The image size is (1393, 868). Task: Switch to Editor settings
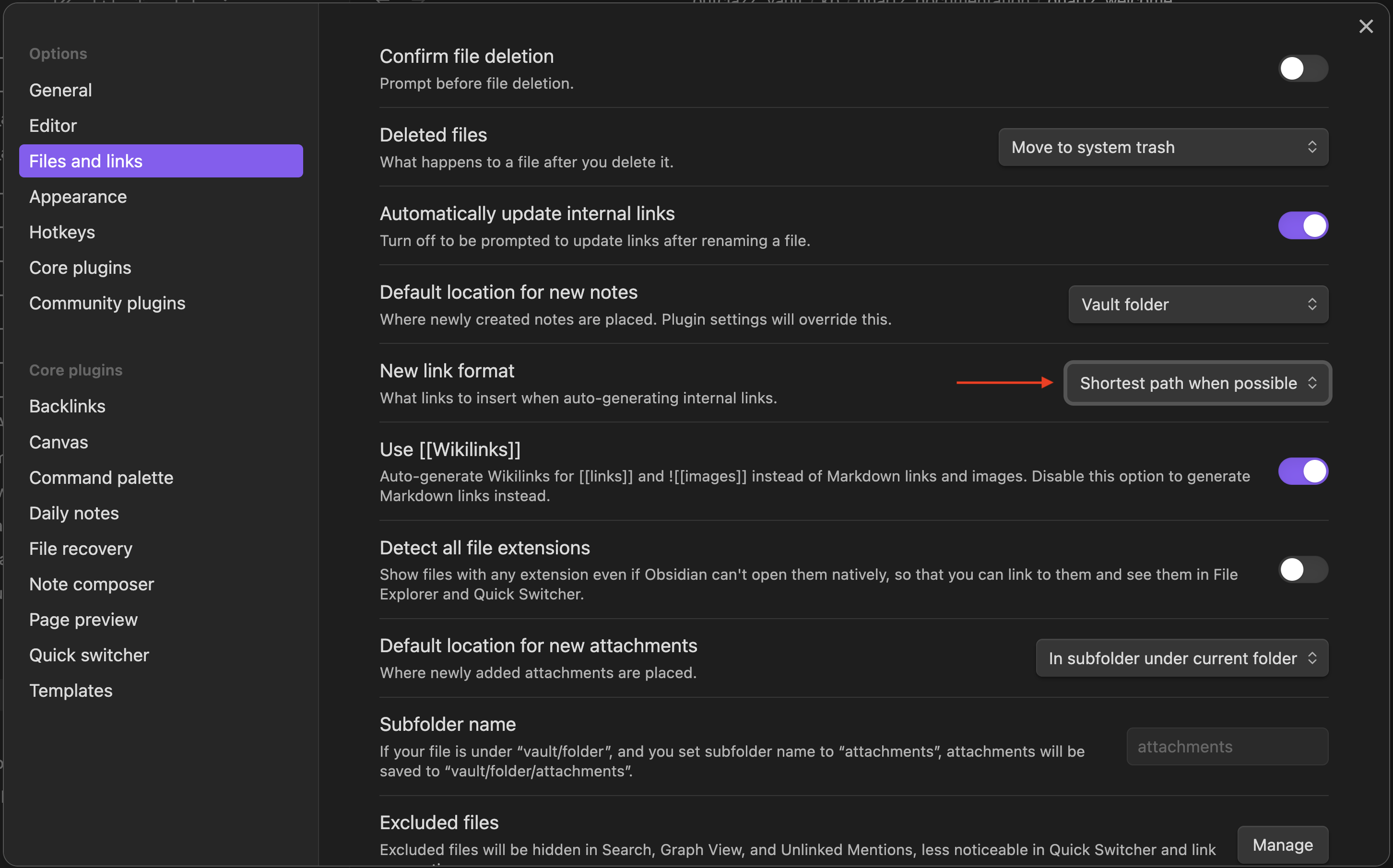point(53,126)
